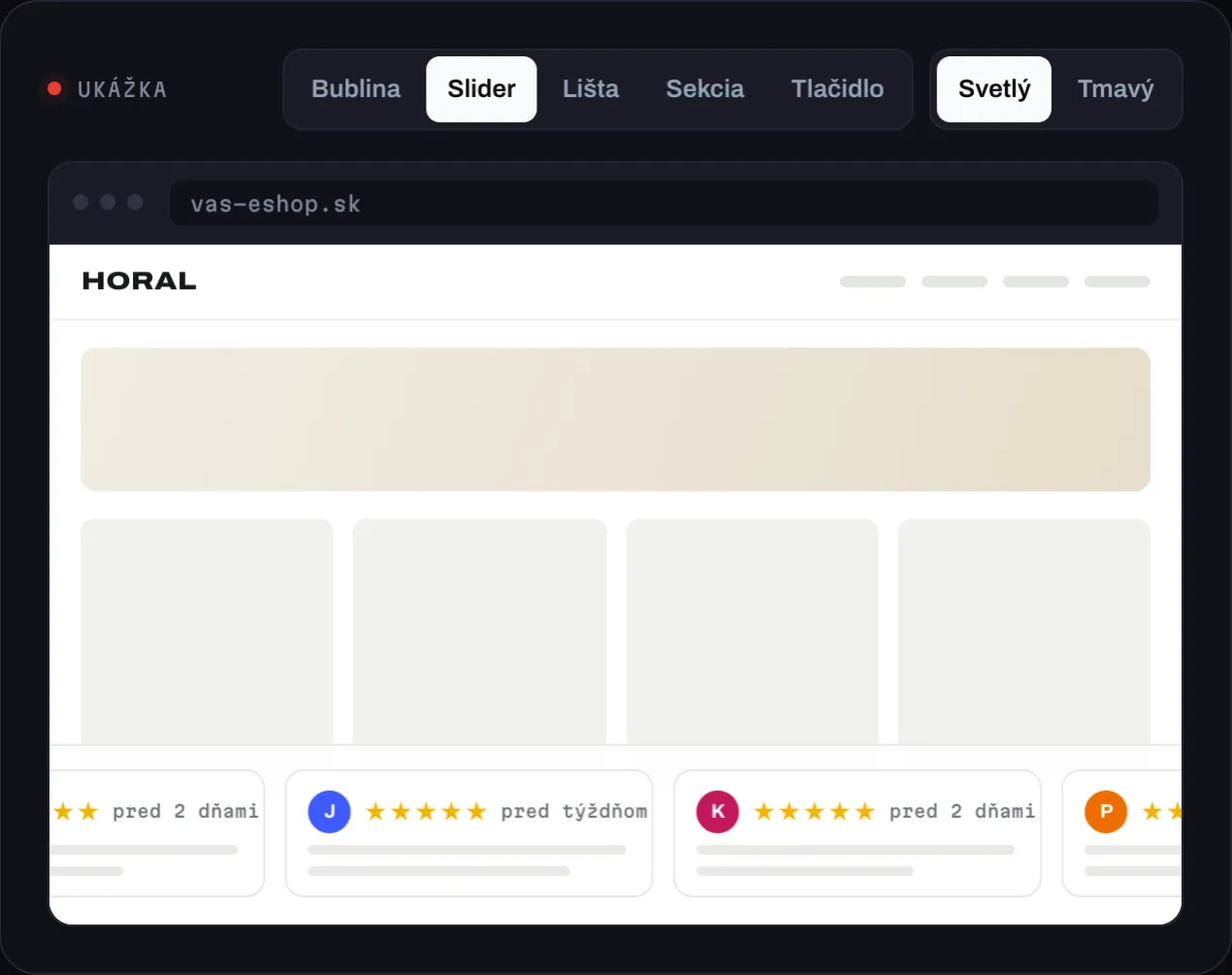This screenshot has width=1232, height=975.
Task: Select the Bublina tab
Action: click(356, 89)
